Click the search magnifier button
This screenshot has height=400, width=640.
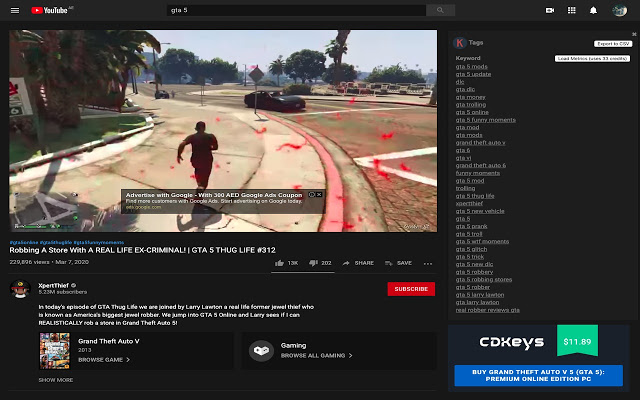pyautogui.click(x=440, y=10)
